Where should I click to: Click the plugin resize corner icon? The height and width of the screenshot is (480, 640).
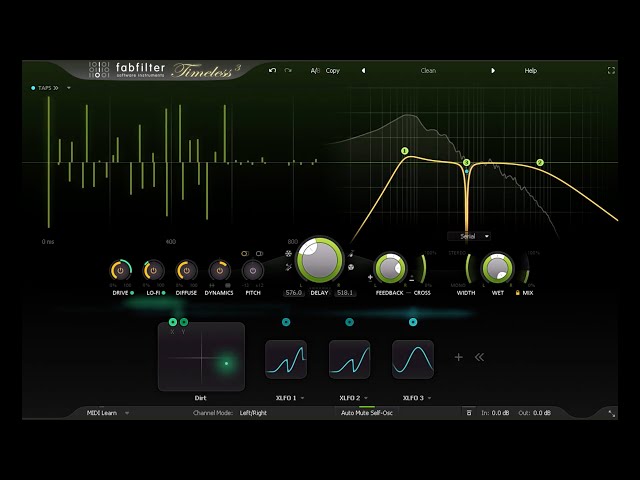pyautogui.click(x=611, y=413)
